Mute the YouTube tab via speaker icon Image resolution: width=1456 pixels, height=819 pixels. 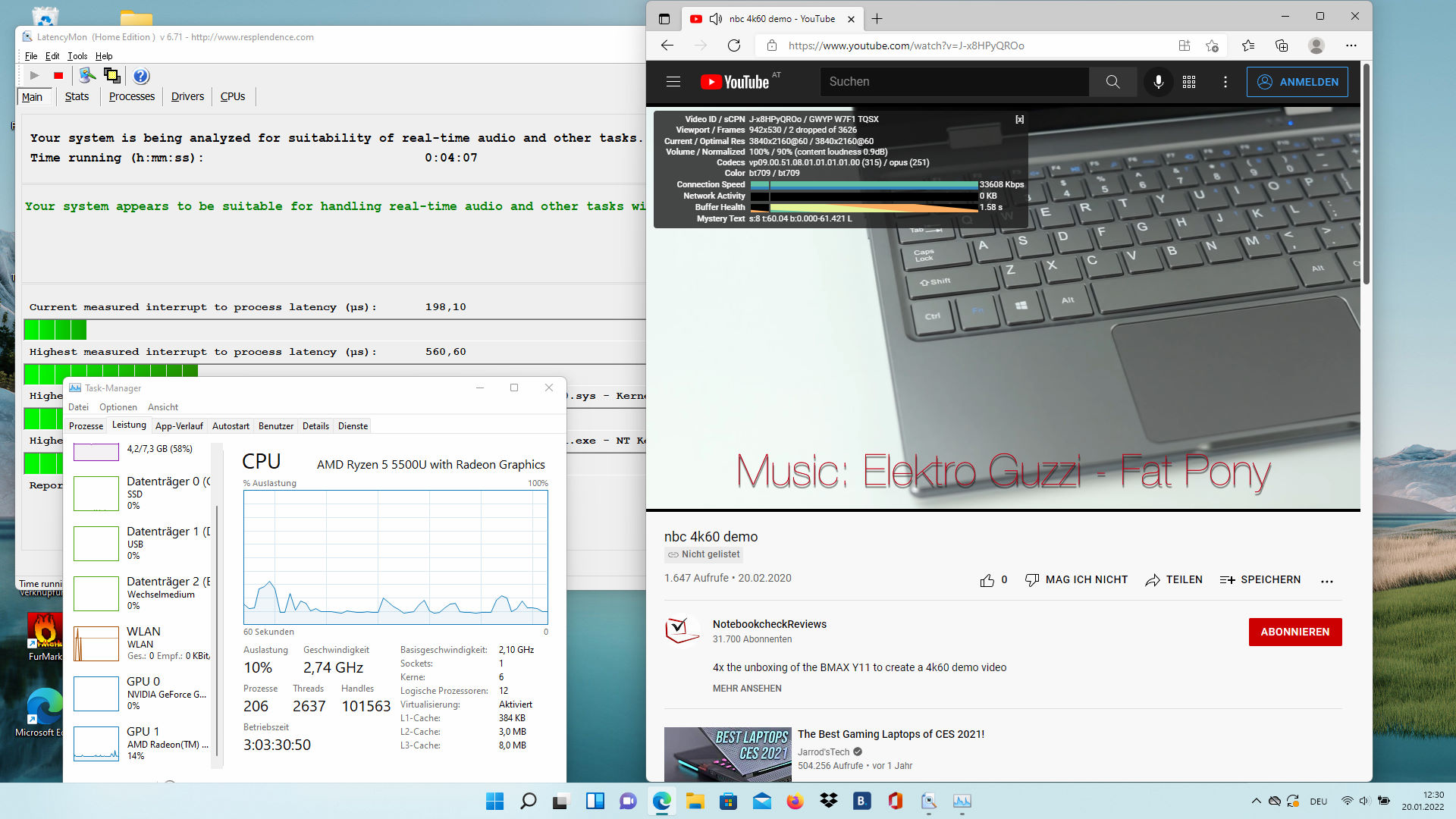click(x=715, y=19)
